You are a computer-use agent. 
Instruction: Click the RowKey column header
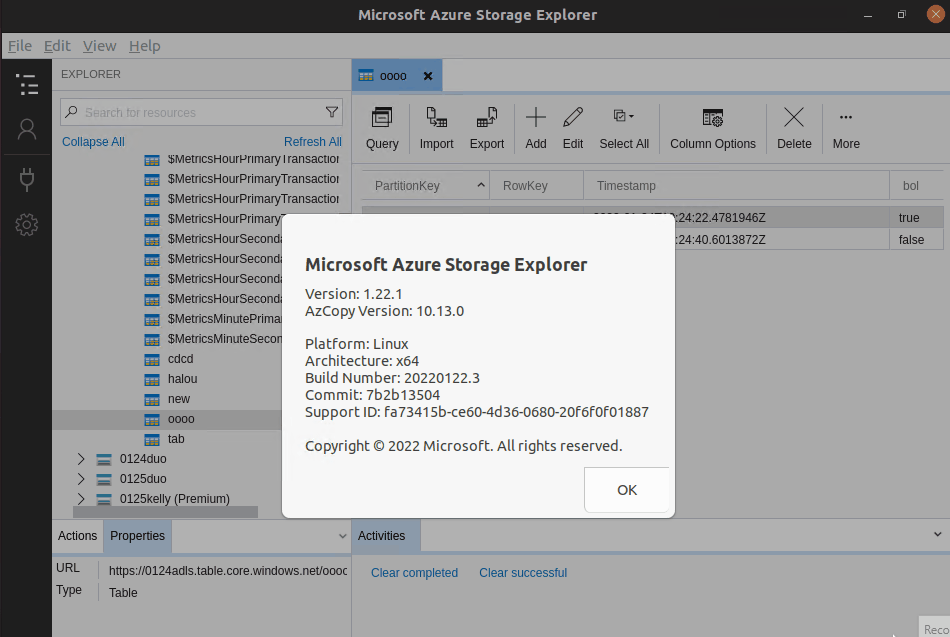(x=536, y=185)
